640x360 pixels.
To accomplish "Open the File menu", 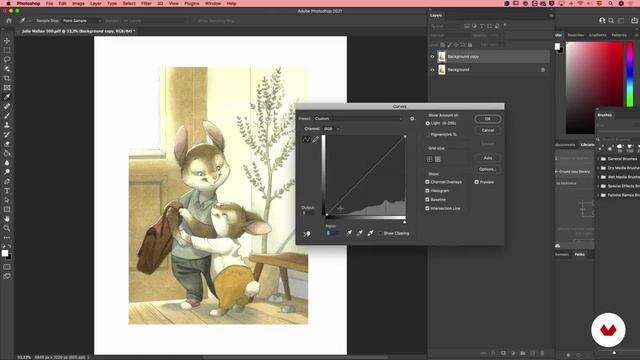I will click(x=49, y=3).
